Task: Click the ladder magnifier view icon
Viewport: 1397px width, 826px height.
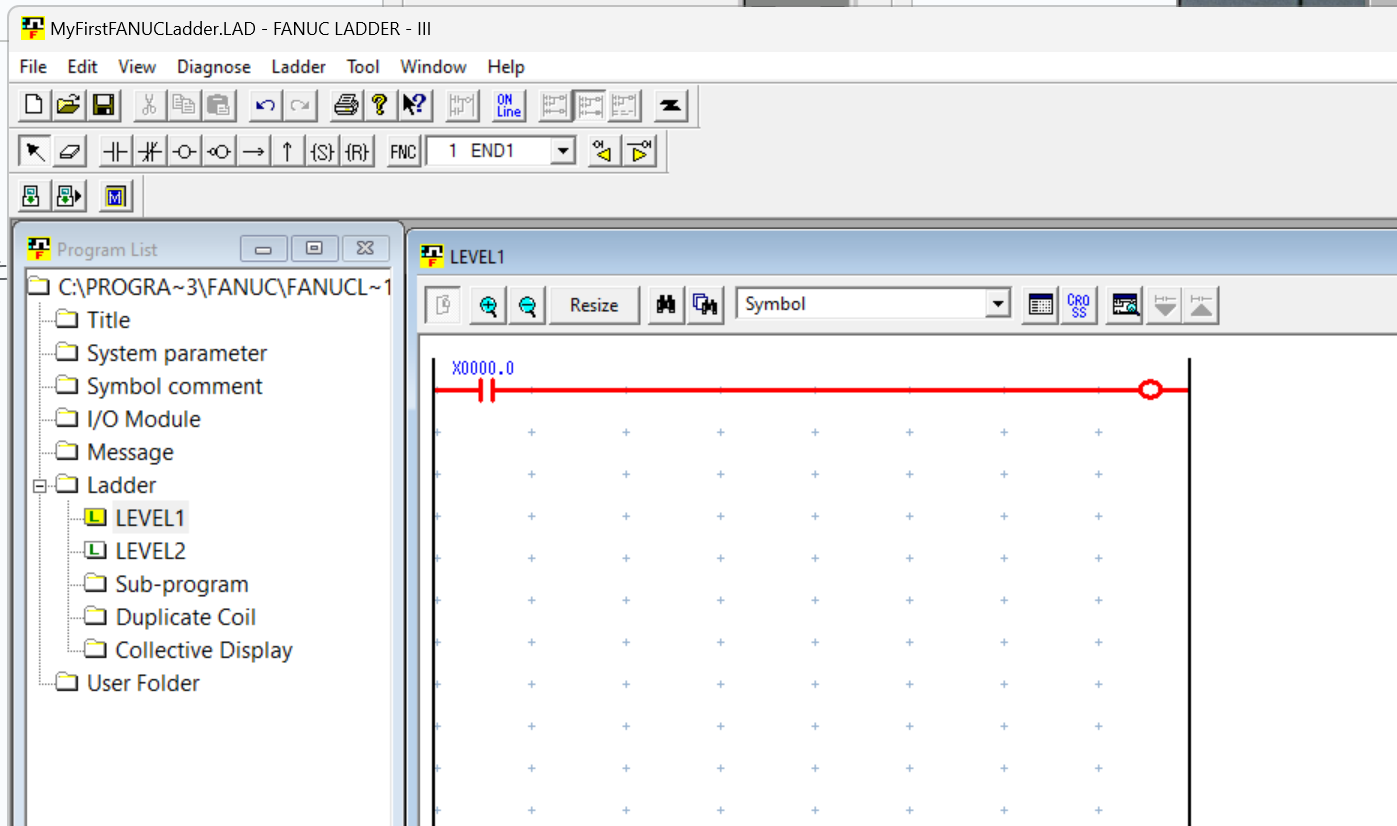Action: (x=1126, y=306)
